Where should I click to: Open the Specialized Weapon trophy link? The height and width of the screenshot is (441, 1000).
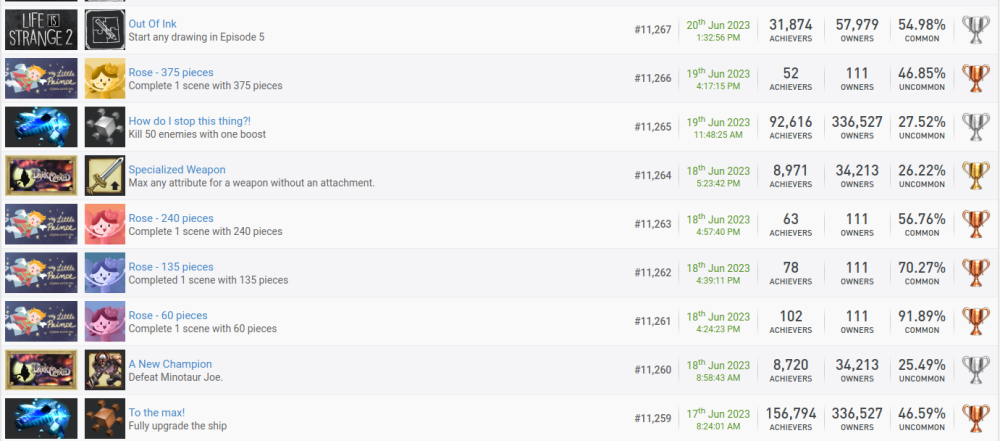[x=177, y=170]
